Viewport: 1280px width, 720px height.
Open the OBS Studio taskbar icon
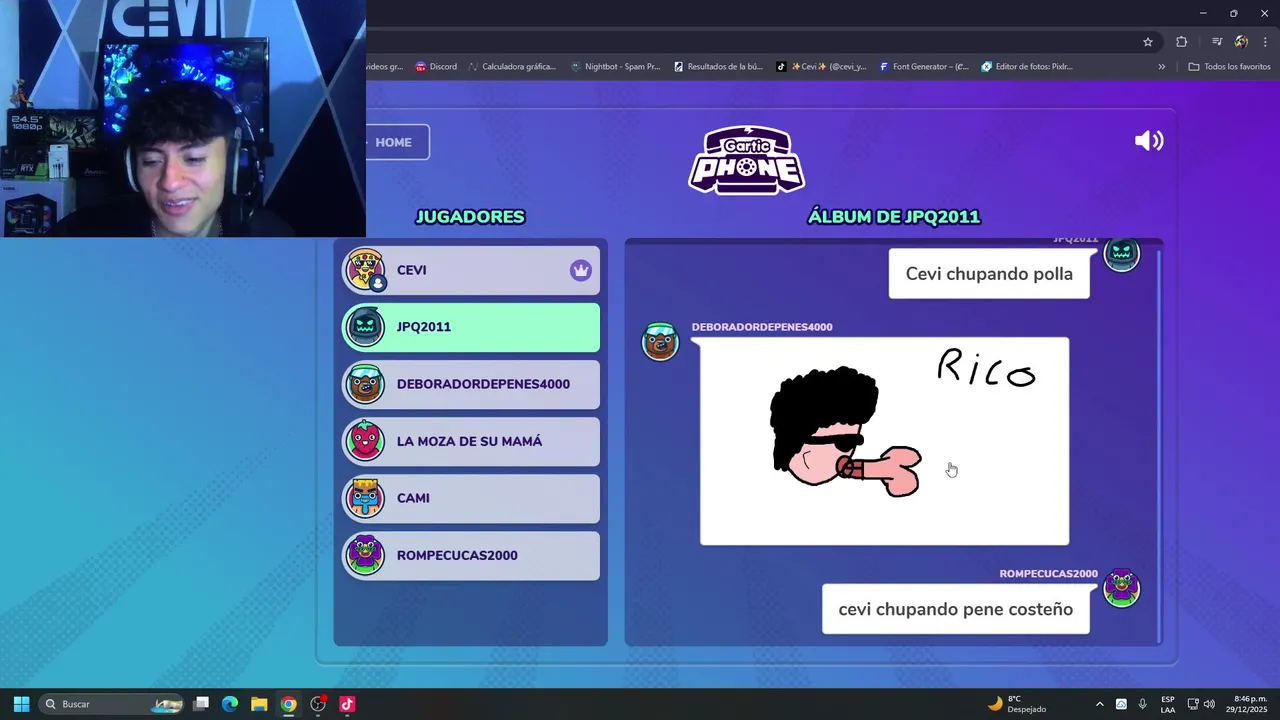coord(318,704)
